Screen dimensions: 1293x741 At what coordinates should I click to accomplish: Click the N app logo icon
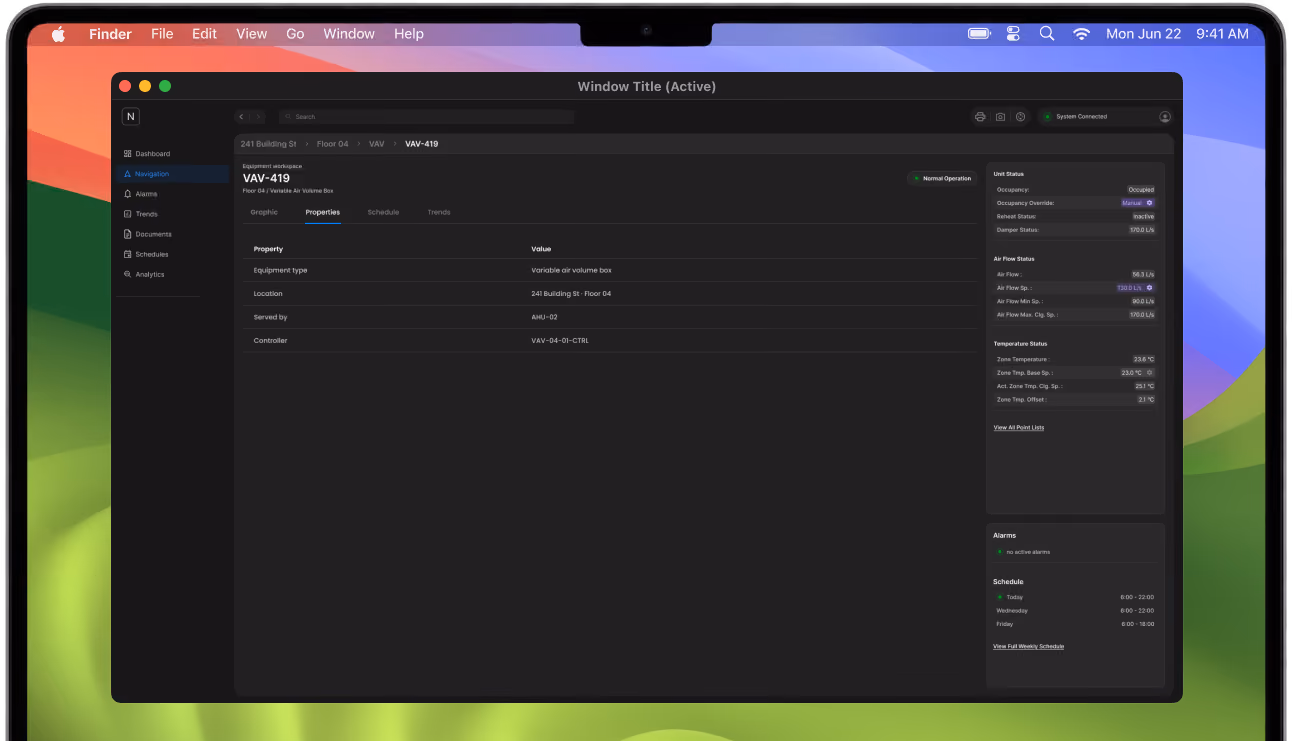pyautogui.click(x=130, y=116)
